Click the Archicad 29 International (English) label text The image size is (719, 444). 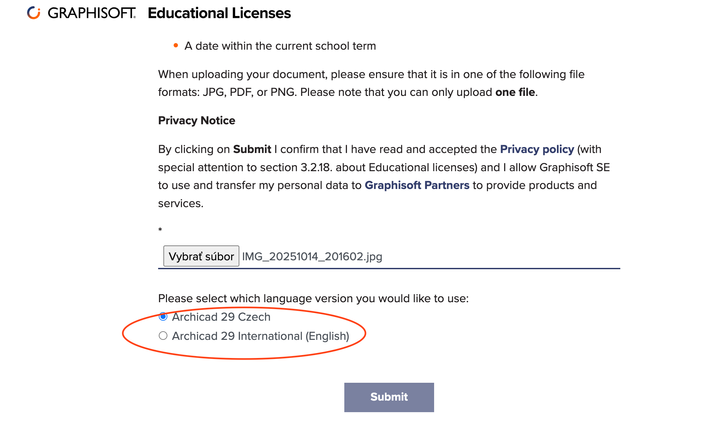260,336
